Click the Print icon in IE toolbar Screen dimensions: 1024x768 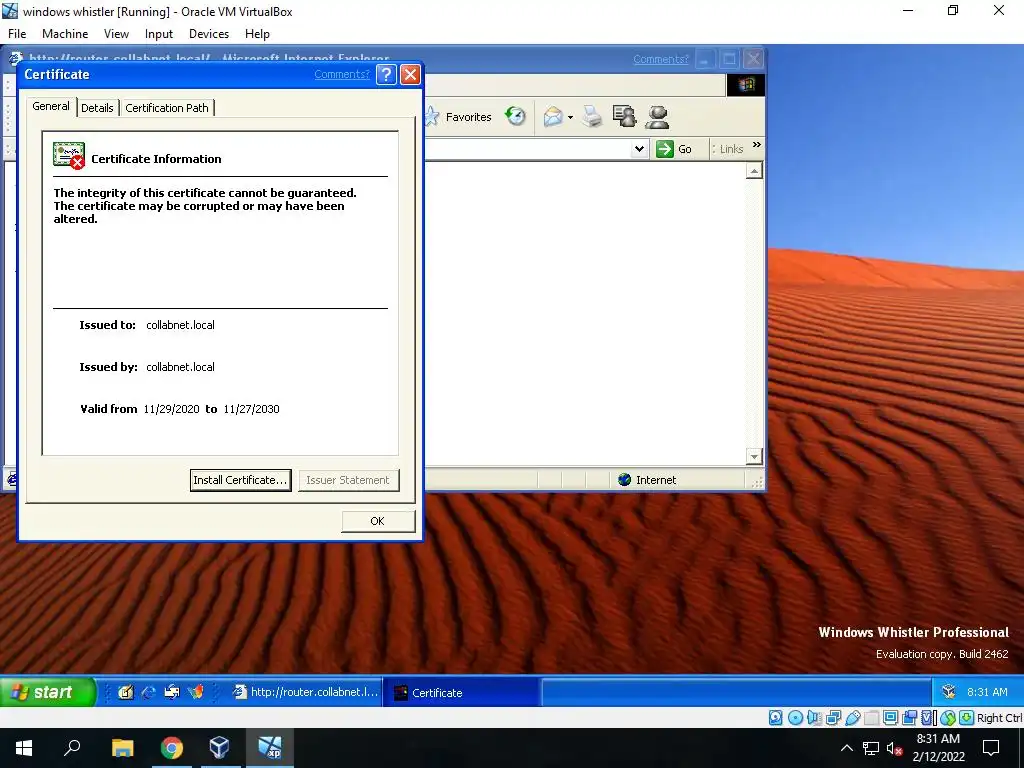[x=592, y=116]
